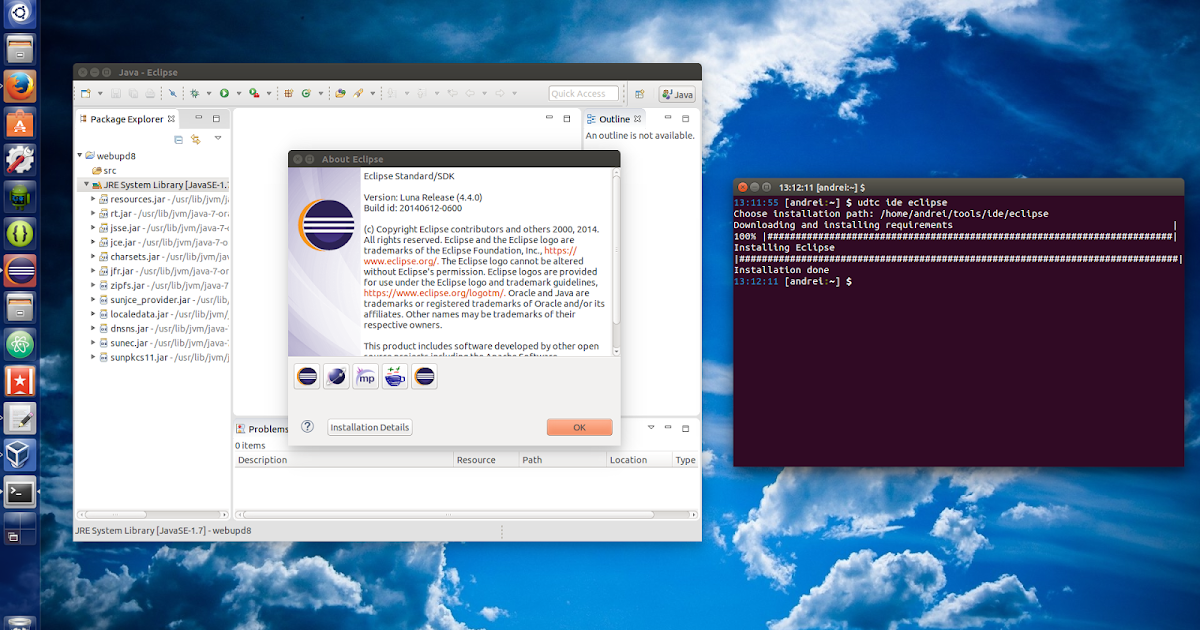Select the Package Explorer tab

point(125,118)
